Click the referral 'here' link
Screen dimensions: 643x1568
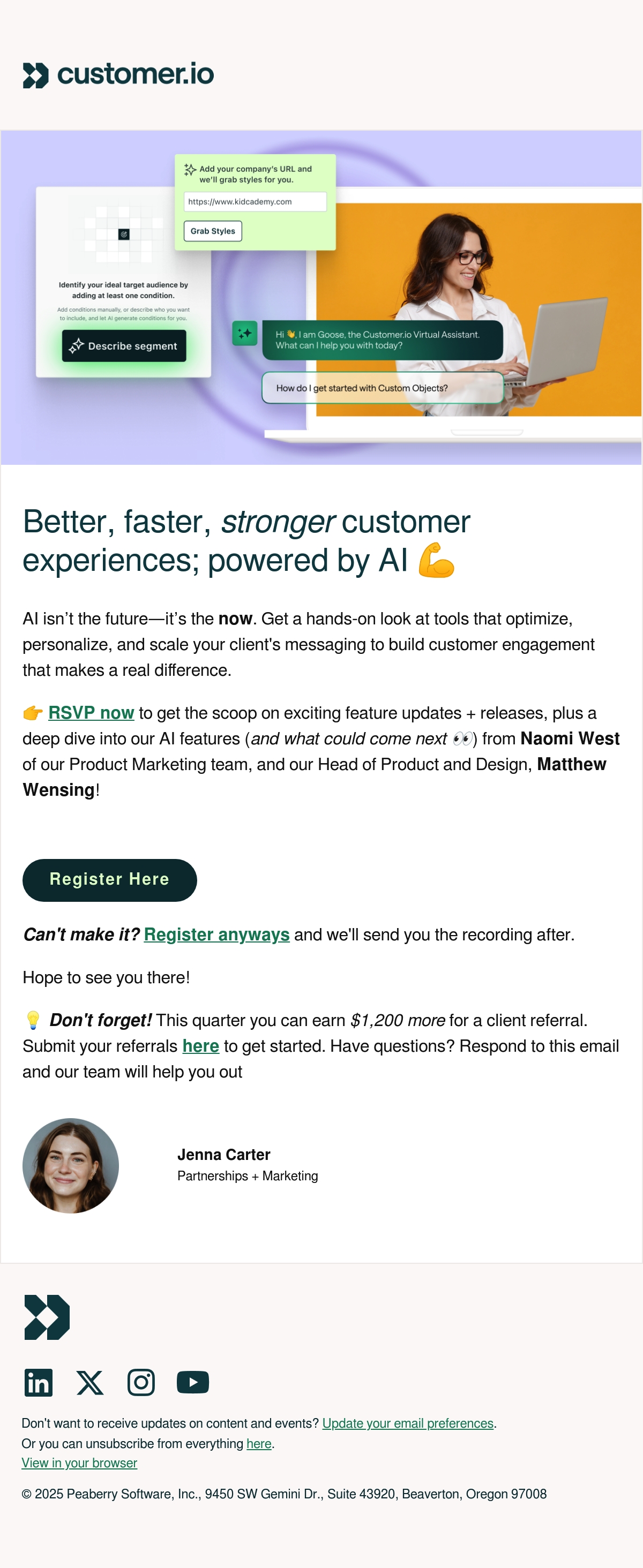(201, 1046)
